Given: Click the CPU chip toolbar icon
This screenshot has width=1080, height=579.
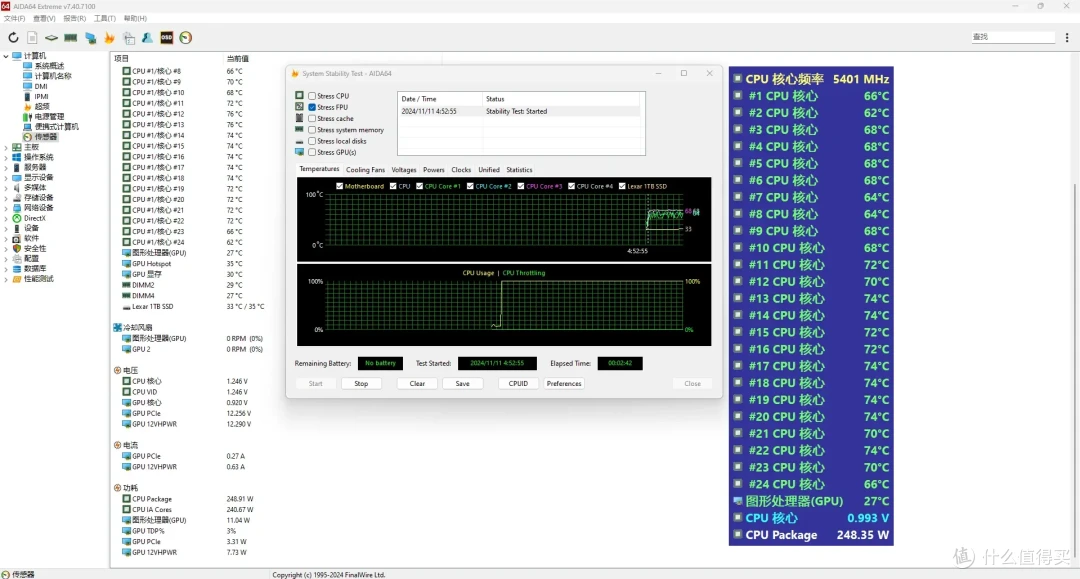Looking at the screenshot, I should click(51, 38).
